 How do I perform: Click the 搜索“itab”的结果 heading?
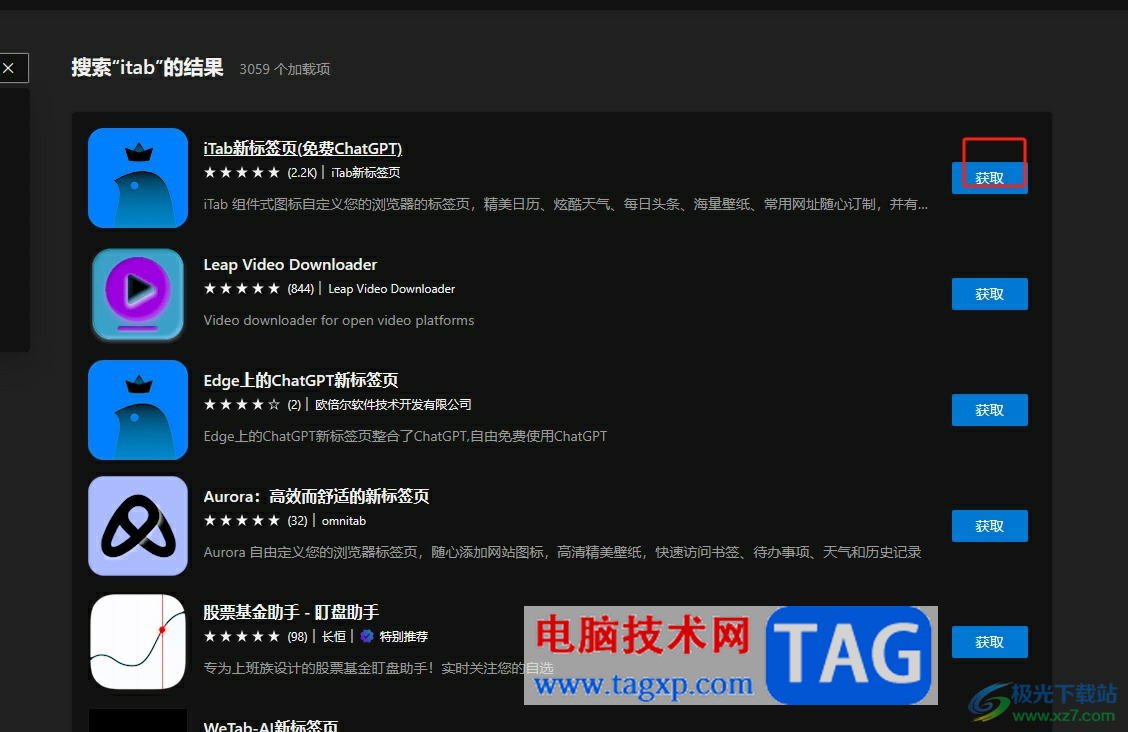(x=147, y=68)
